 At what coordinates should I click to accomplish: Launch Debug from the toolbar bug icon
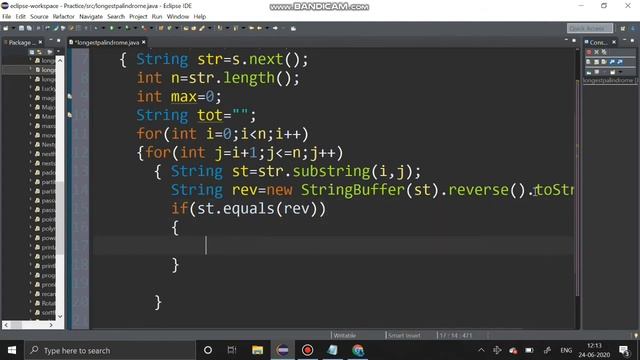(x=96, y=28)
